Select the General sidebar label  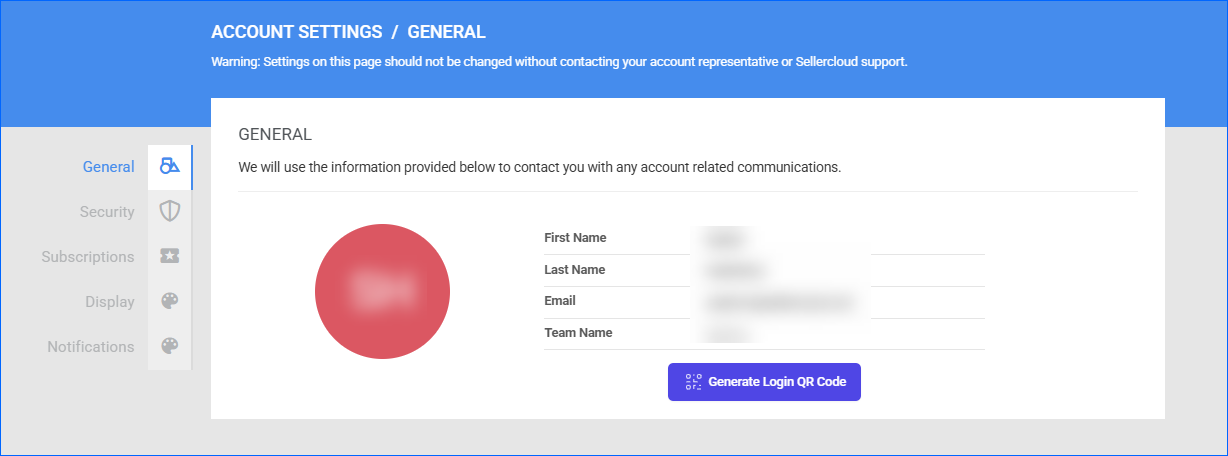point(108,167)
